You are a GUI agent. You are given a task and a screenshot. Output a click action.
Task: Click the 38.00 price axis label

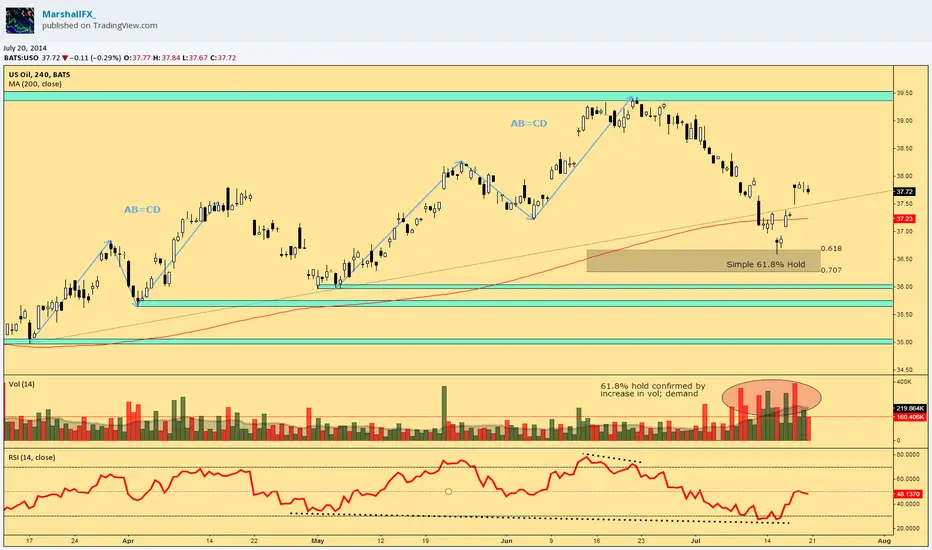coord(905,176)
